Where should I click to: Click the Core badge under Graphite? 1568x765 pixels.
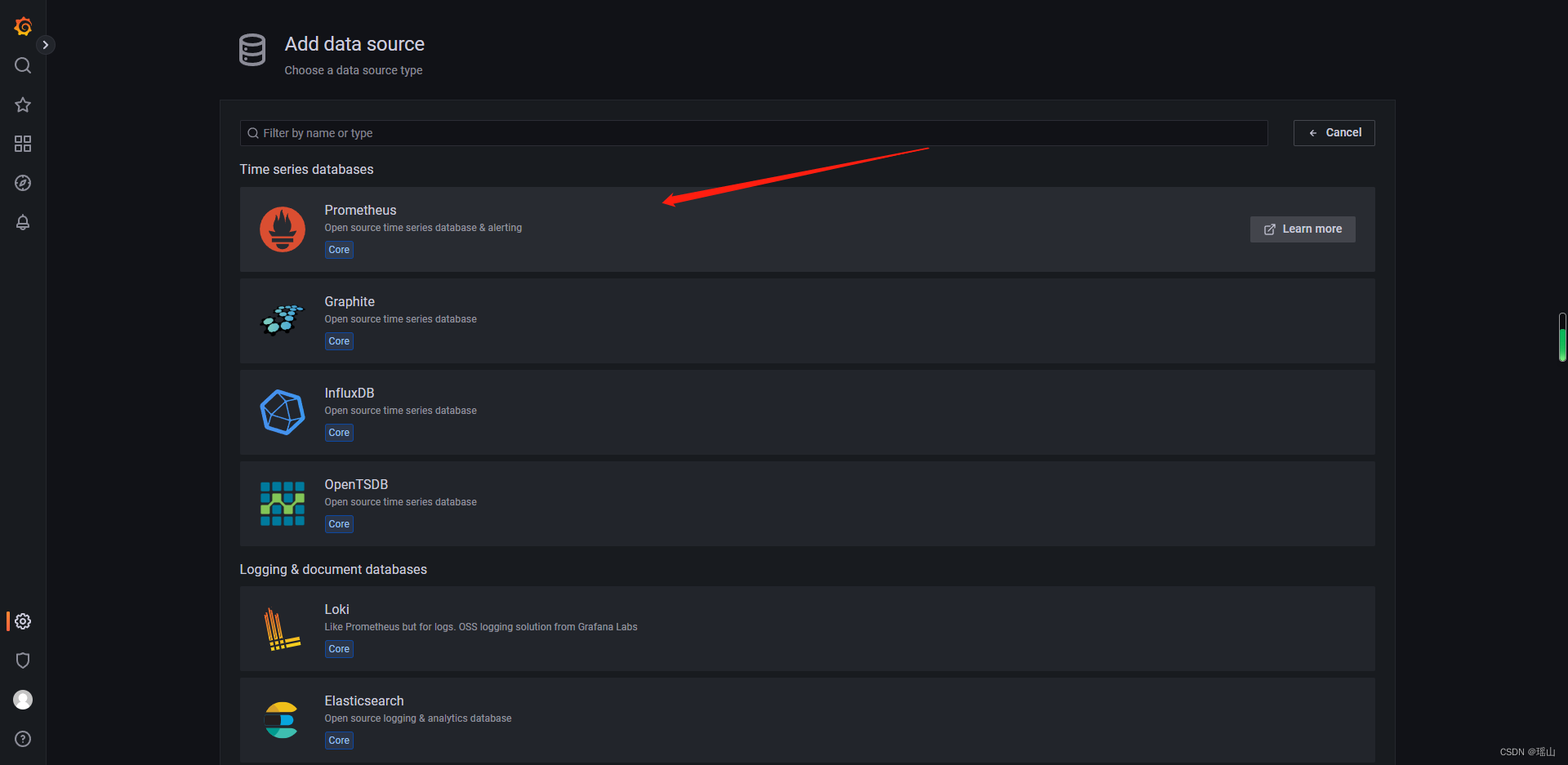pos(339,341)
